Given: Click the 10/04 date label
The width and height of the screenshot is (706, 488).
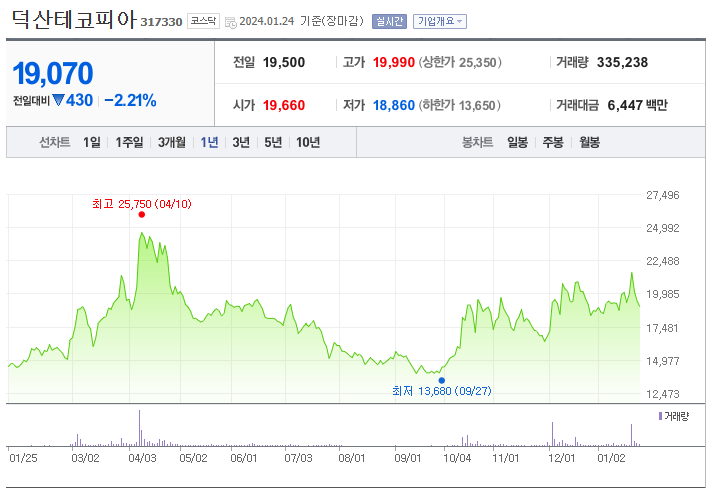Looking at the screenshot, I should click(457, 458).
